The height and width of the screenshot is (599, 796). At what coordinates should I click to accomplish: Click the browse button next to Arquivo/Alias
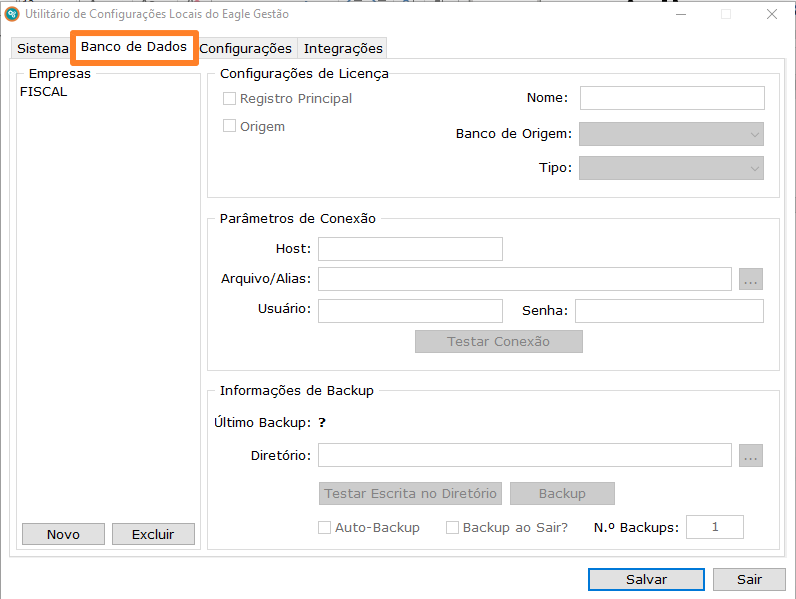pyautogui.click(x=751, y=279)
